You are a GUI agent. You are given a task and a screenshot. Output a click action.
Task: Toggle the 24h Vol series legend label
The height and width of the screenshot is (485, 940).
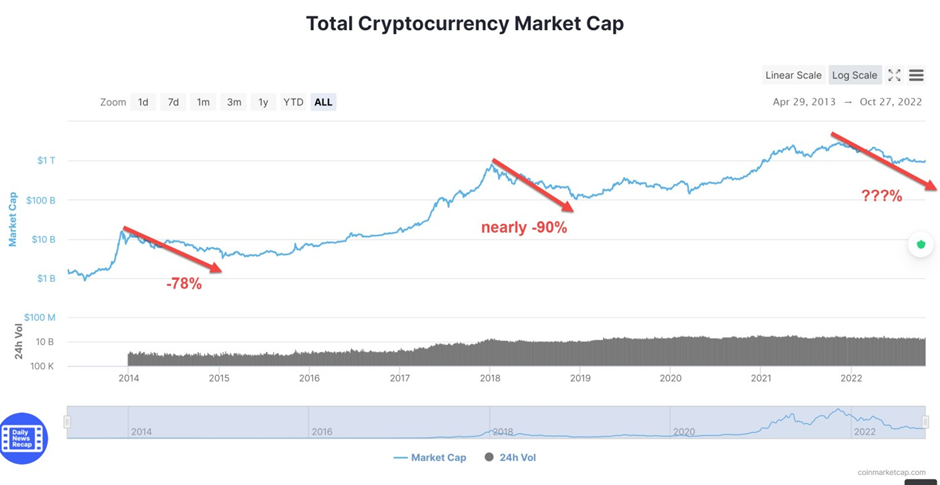[x=517, y=457]
